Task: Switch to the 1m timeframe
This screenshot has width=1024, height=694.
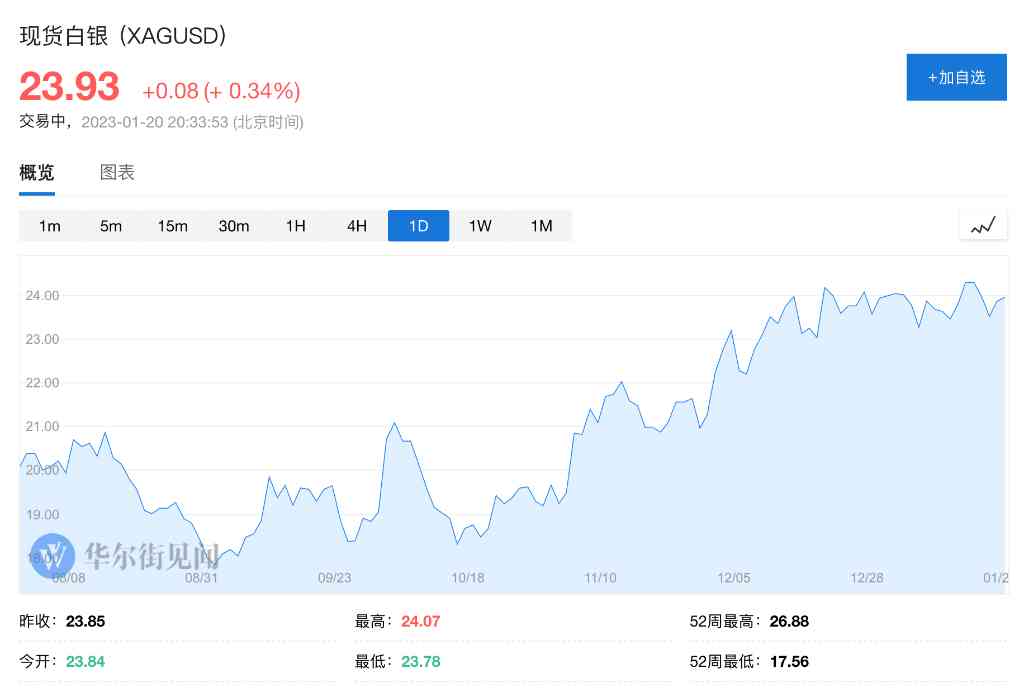Action: 49,226
